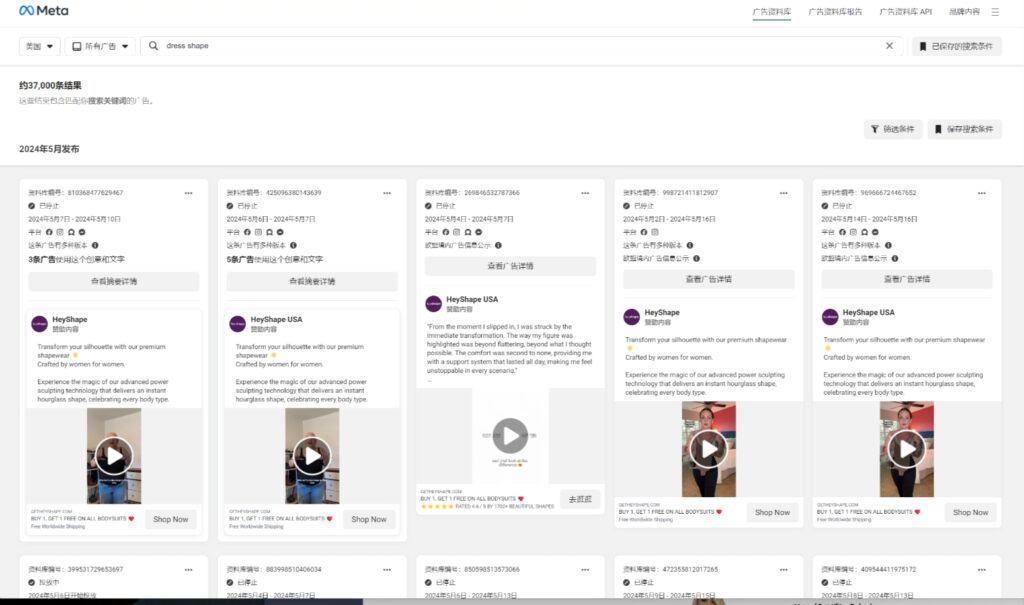Open the 所有广告 ad category dropdown
Image resolution: width=1024 pixels, height=605 pixels.
click(x=100, y=46)
